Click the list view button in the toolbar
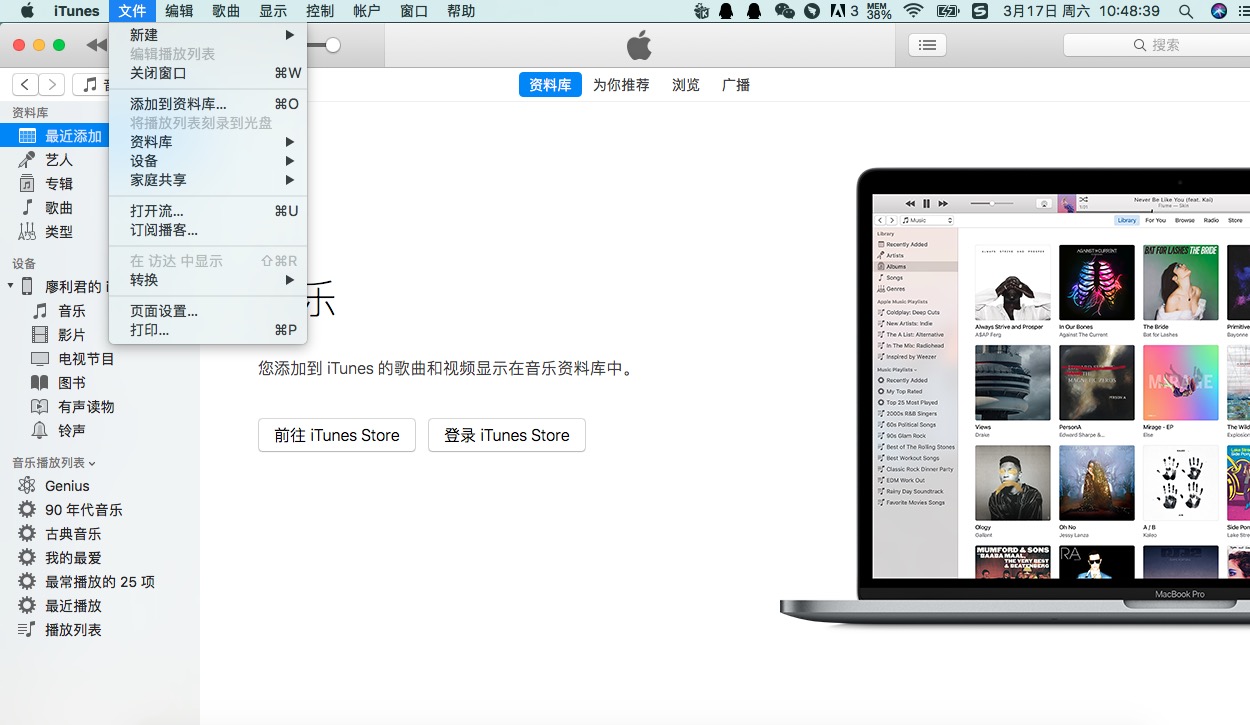 point(927,45)
